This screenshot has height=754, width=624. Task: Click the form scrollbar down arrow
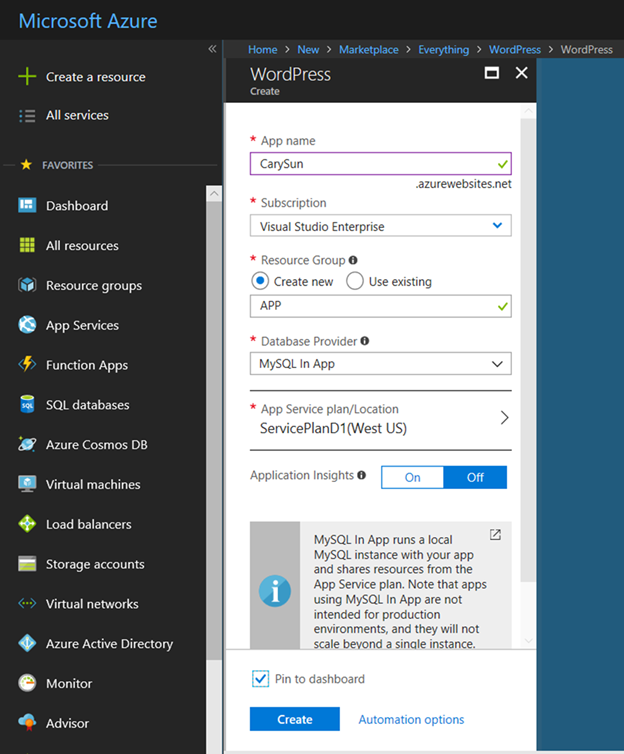pyautogui.click(x=528, y=641)
